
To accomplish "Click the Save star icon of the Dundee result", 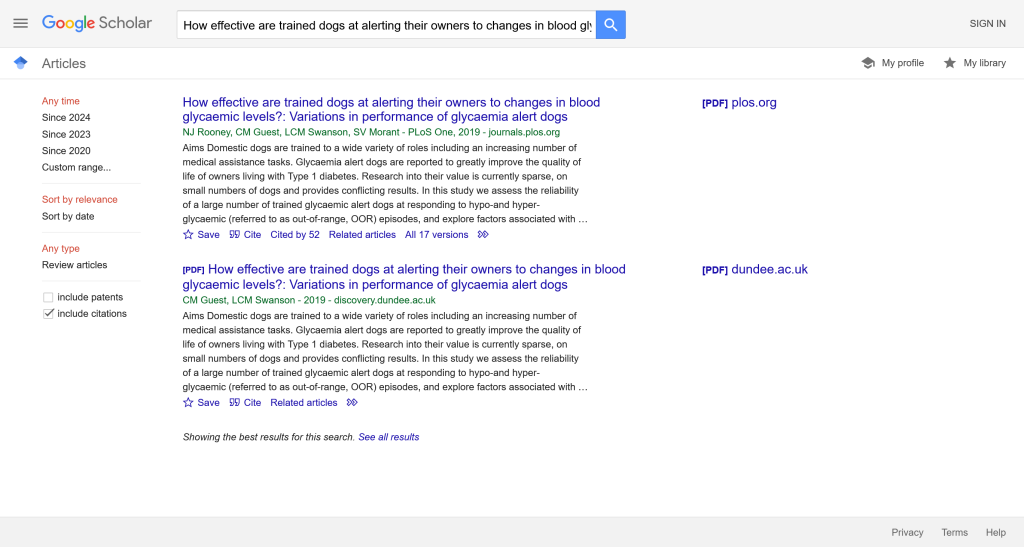I will (188, 402).
